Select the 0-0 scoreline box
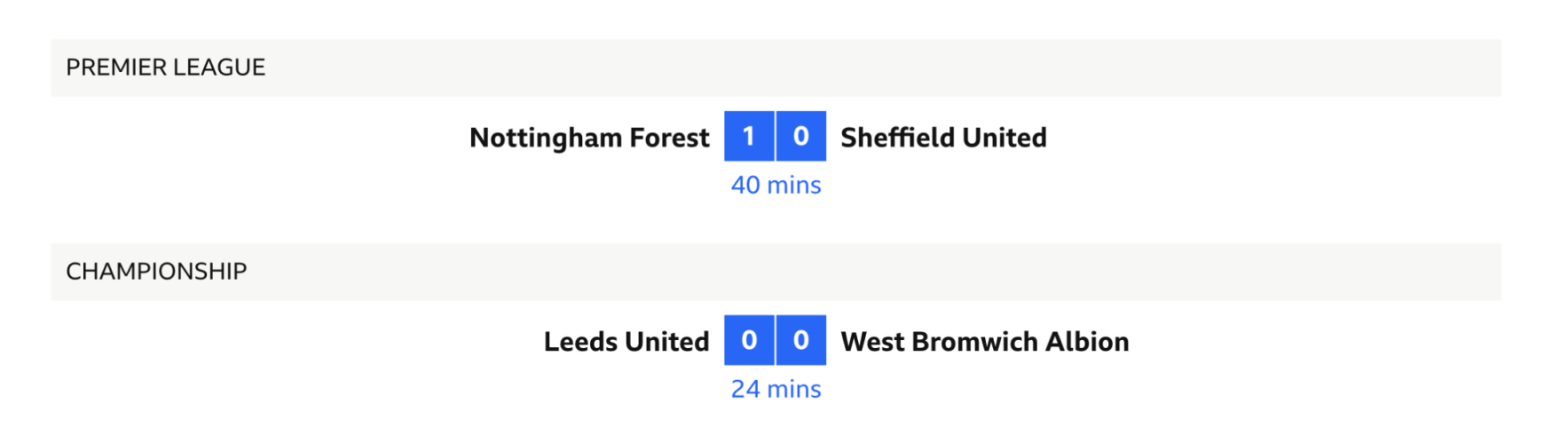 [x=775, y=340]
